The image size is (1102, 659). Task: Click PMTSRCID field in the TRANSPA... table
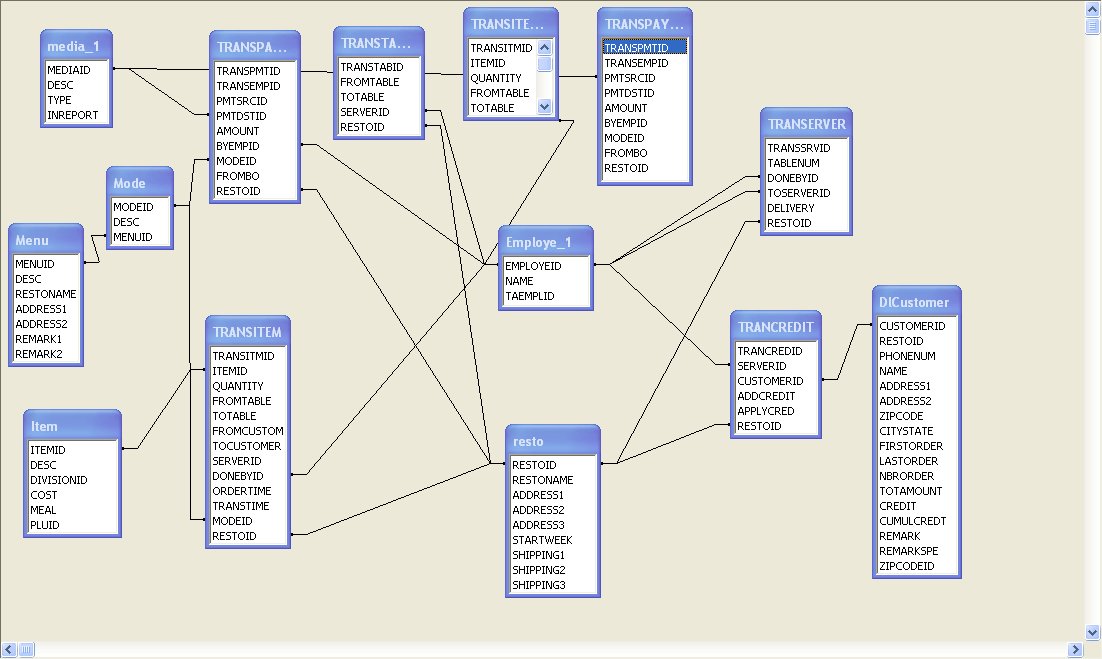tap(242, 101)
